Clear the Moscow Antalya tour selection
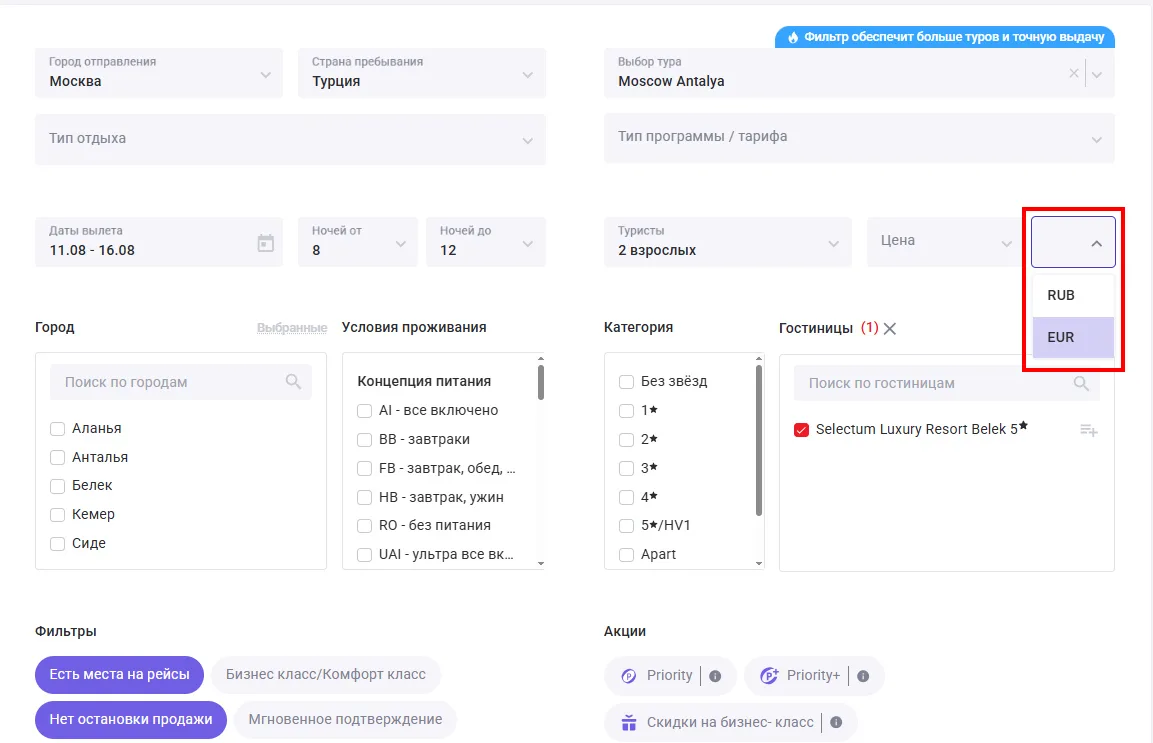Screen dimensions: 1153x743 tap(1074, 73)
